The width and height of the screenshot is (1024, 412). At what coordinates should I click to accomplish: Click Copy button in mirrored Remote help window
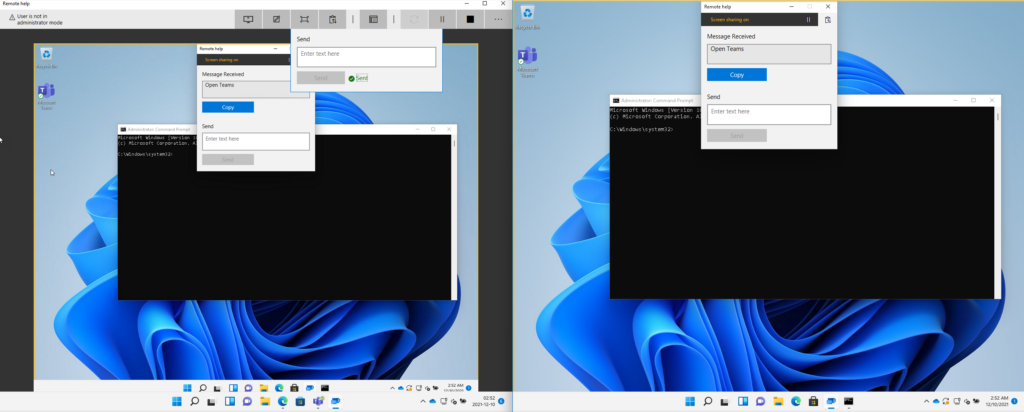[x=228, y=107]
